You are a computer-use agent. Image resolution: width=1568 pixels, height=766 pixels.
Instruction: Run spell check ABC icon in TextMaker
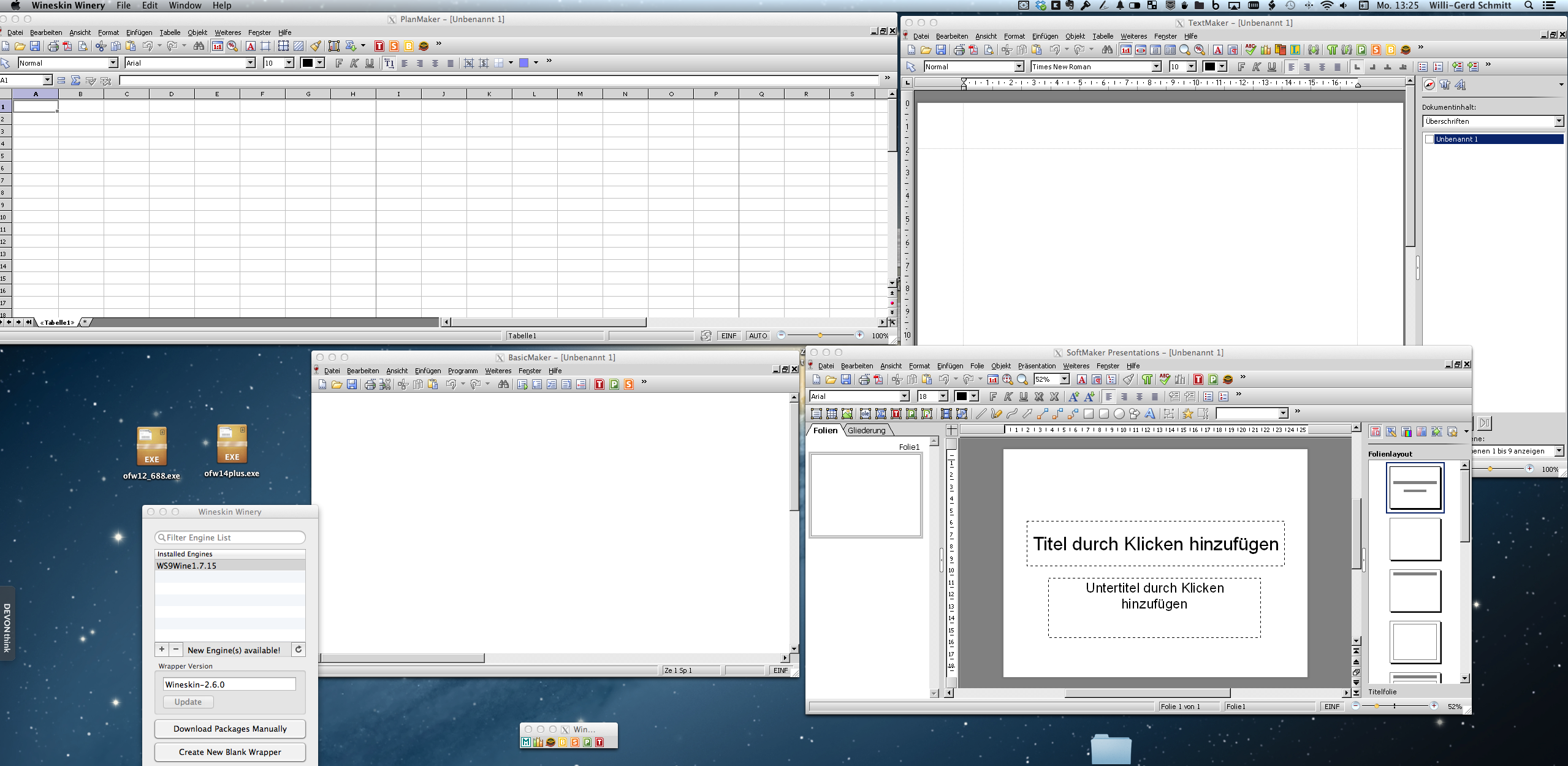1250,50
